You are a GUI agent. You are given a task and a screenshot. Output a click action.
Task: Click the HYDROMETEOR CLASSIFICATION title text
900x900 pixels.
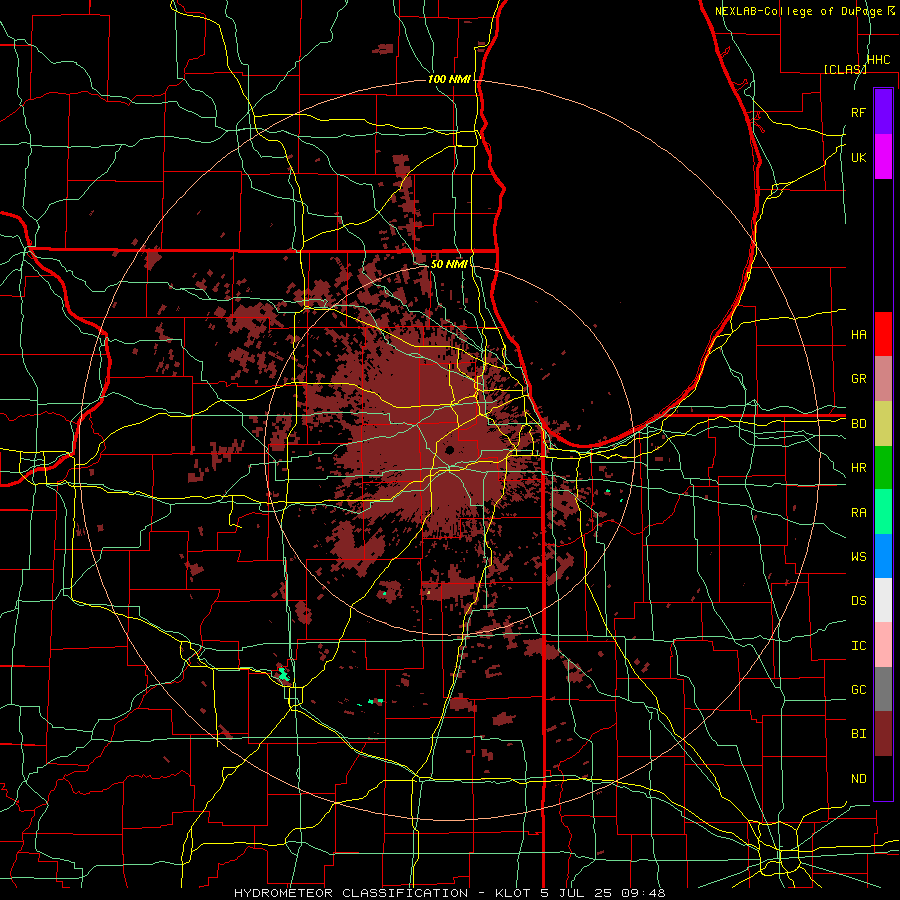[351, 893]
